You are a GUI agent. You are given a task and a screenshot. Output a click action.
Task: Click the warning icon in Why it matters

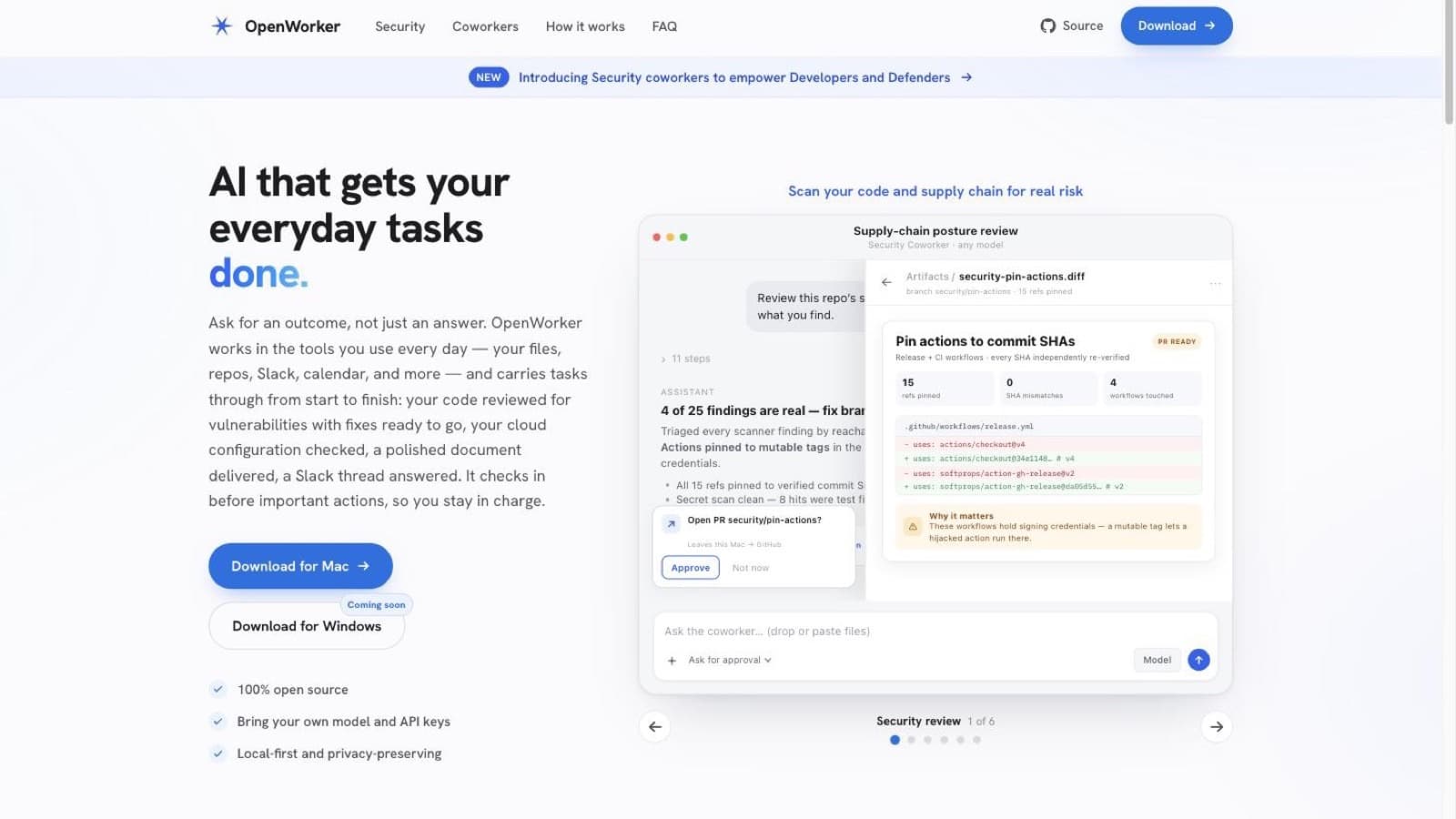click(913, 526)
